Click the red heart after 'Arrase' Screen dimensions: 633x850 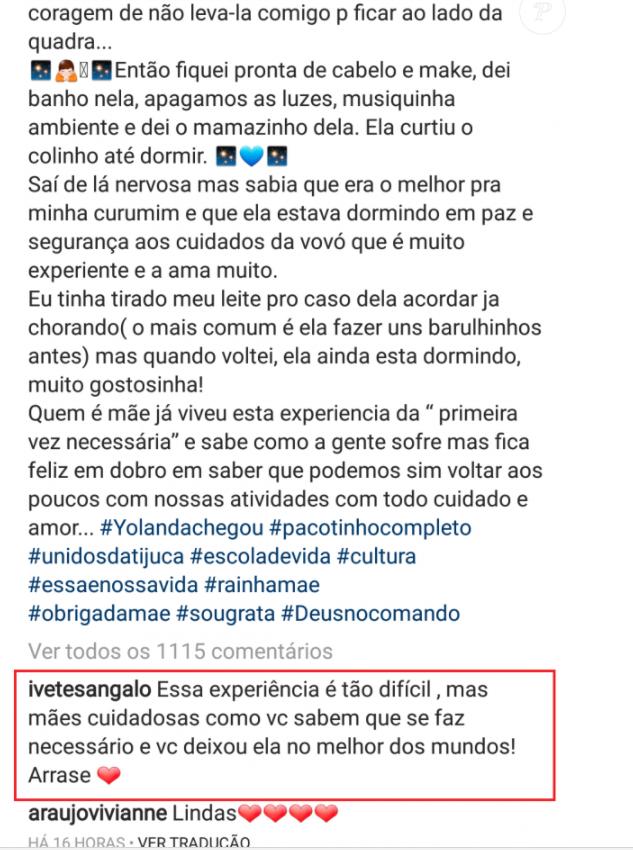point(106,775)
